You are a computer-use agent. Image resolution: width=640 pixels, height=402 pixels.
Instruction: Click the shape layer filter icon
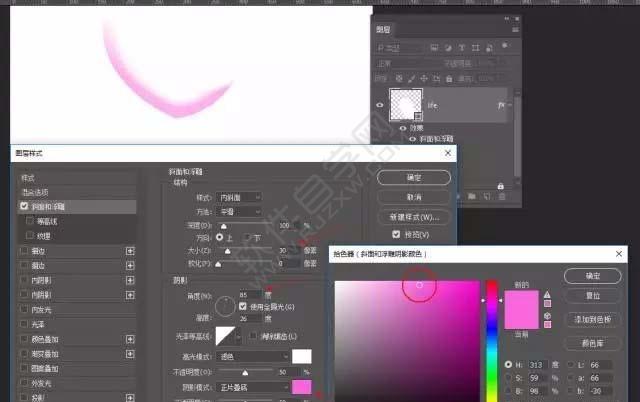click(x=476, y=48)
